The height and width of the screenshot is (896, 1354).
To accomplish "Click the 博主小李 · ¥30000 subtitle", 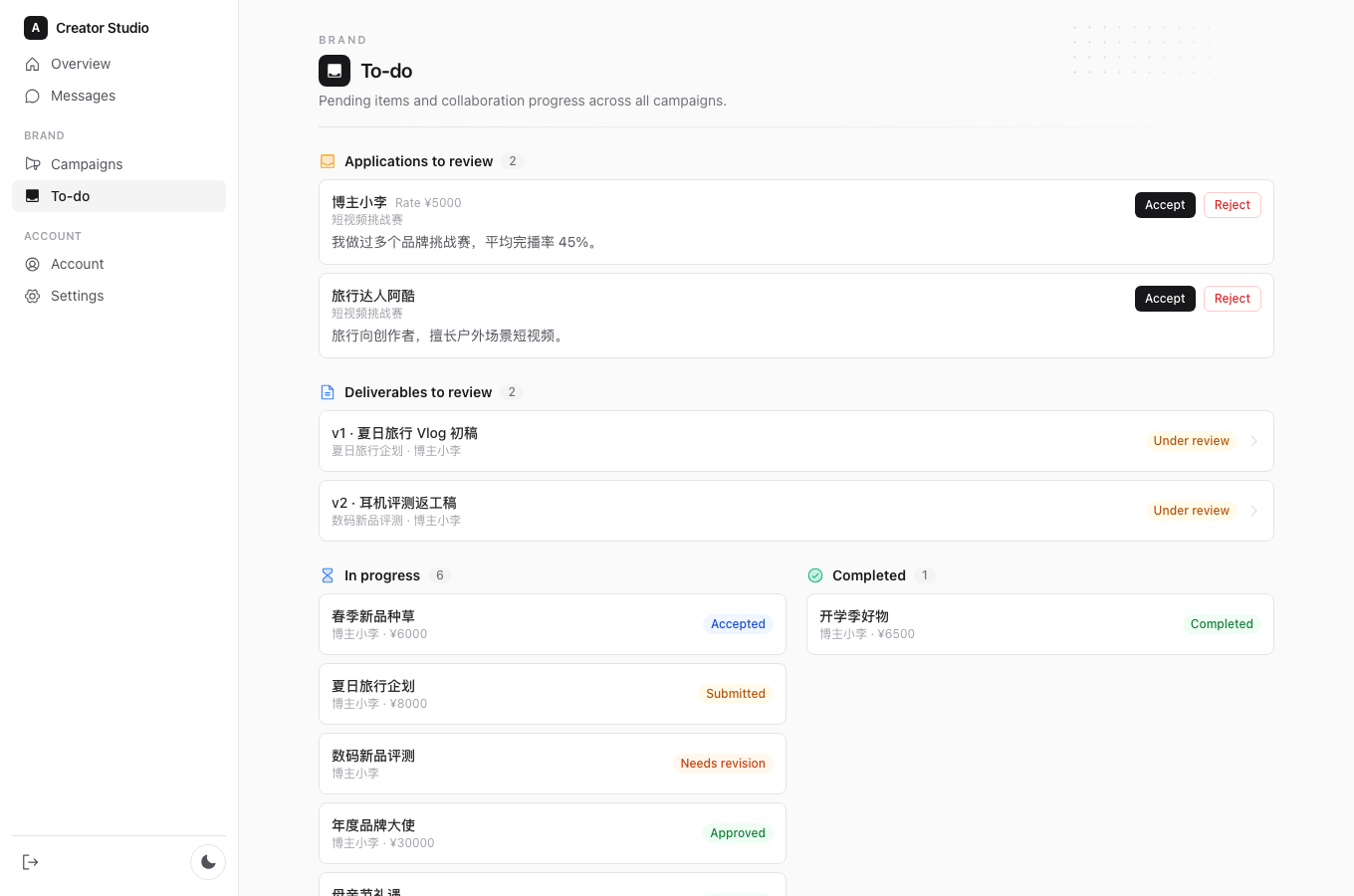I will click(383, 843).
